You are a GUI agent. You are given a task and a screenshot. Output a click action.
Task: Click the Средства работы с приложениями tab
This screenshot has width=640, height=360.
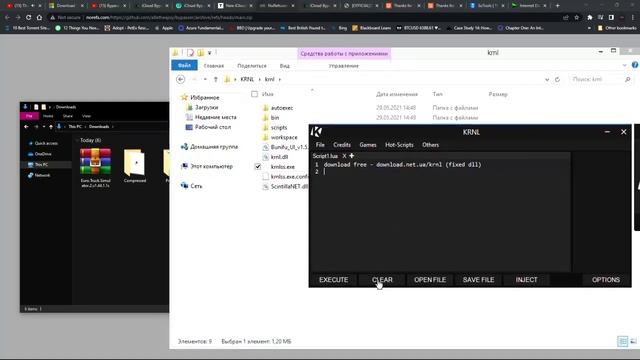coord(344,53)
